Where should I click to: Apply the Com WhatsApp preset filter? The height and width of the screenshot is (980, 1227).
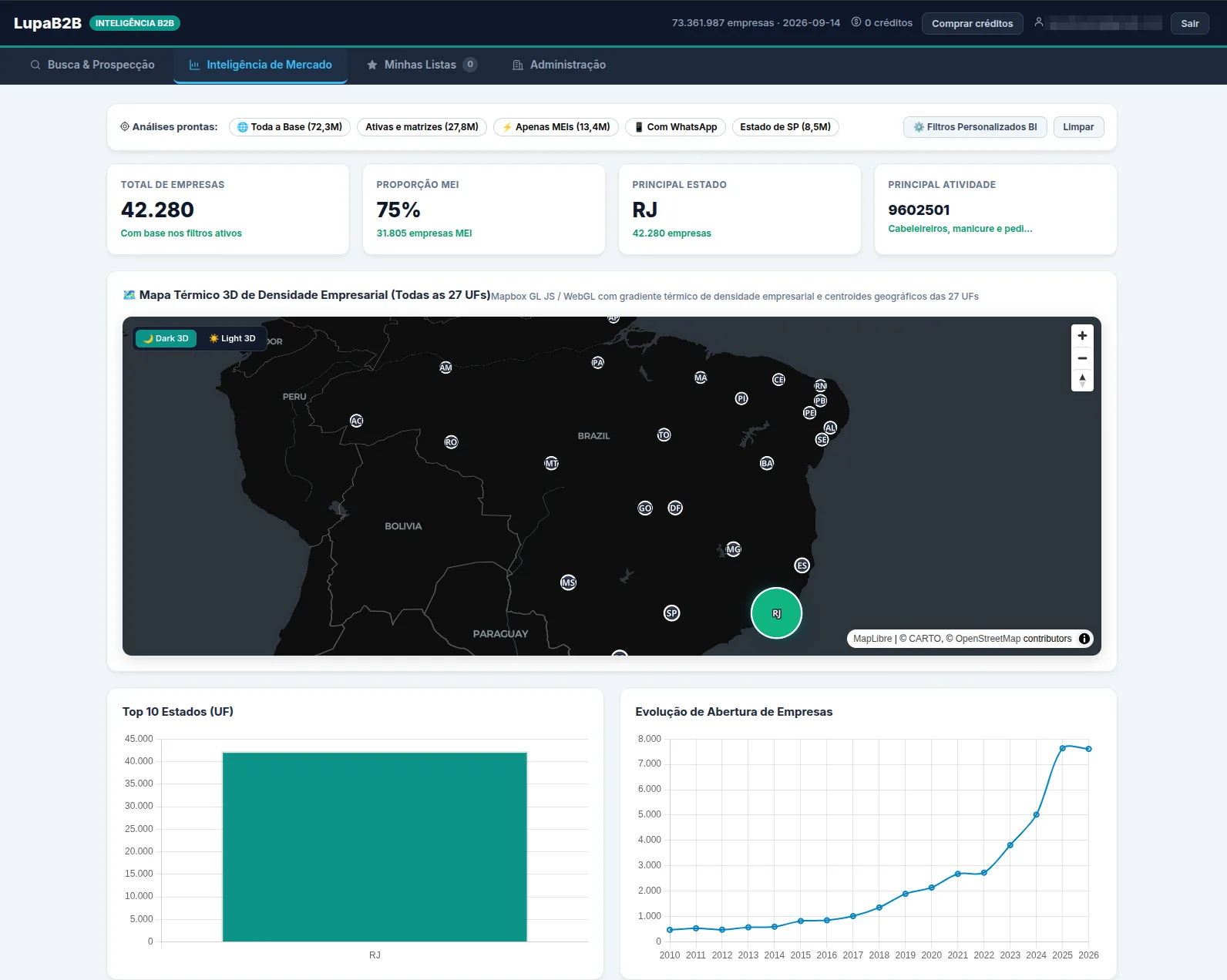point(675,127)
